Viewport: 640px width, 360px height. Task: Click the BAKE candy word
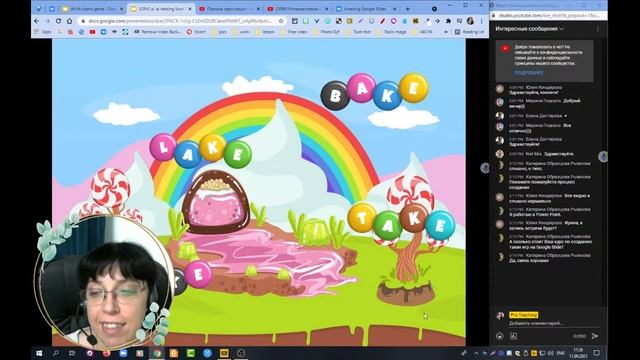pos(374,92)
